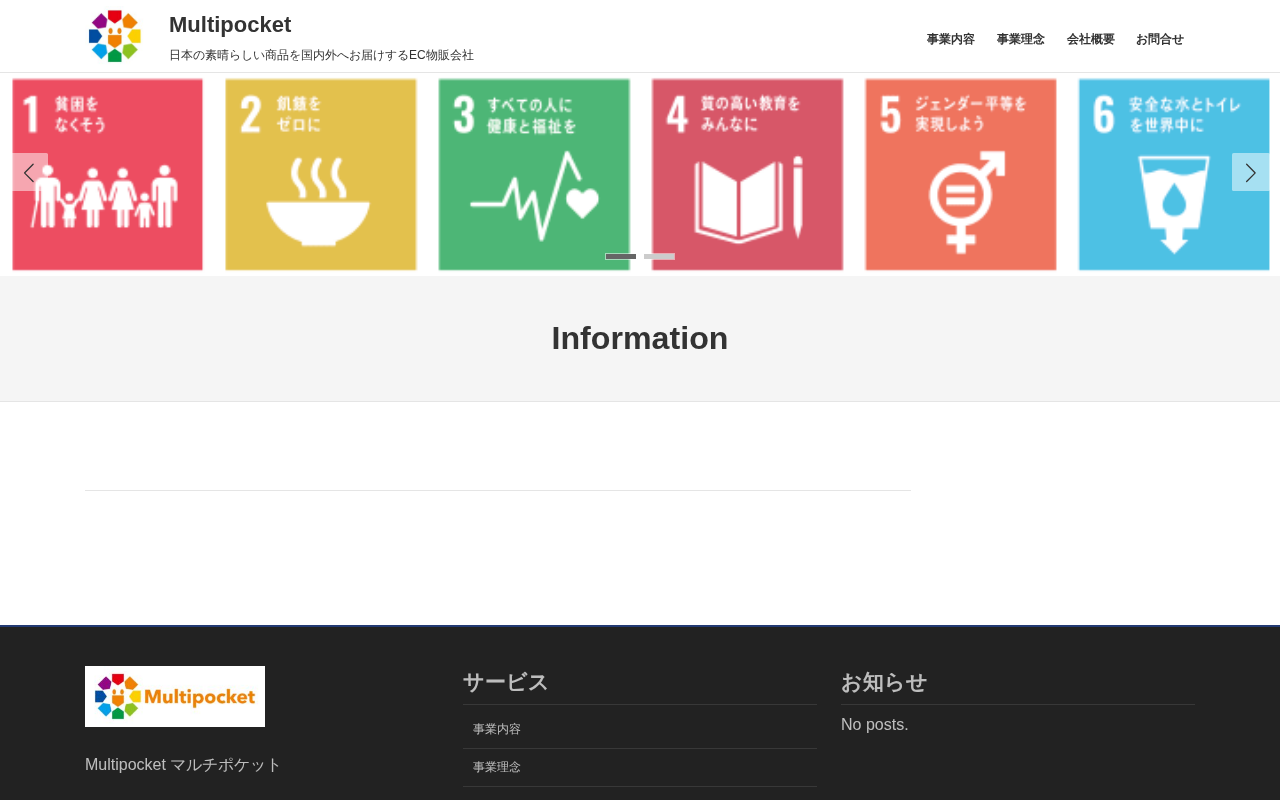Click the Multipocket header logo icon
This screenshot has height=800, width=1280.
coord(115,36)
